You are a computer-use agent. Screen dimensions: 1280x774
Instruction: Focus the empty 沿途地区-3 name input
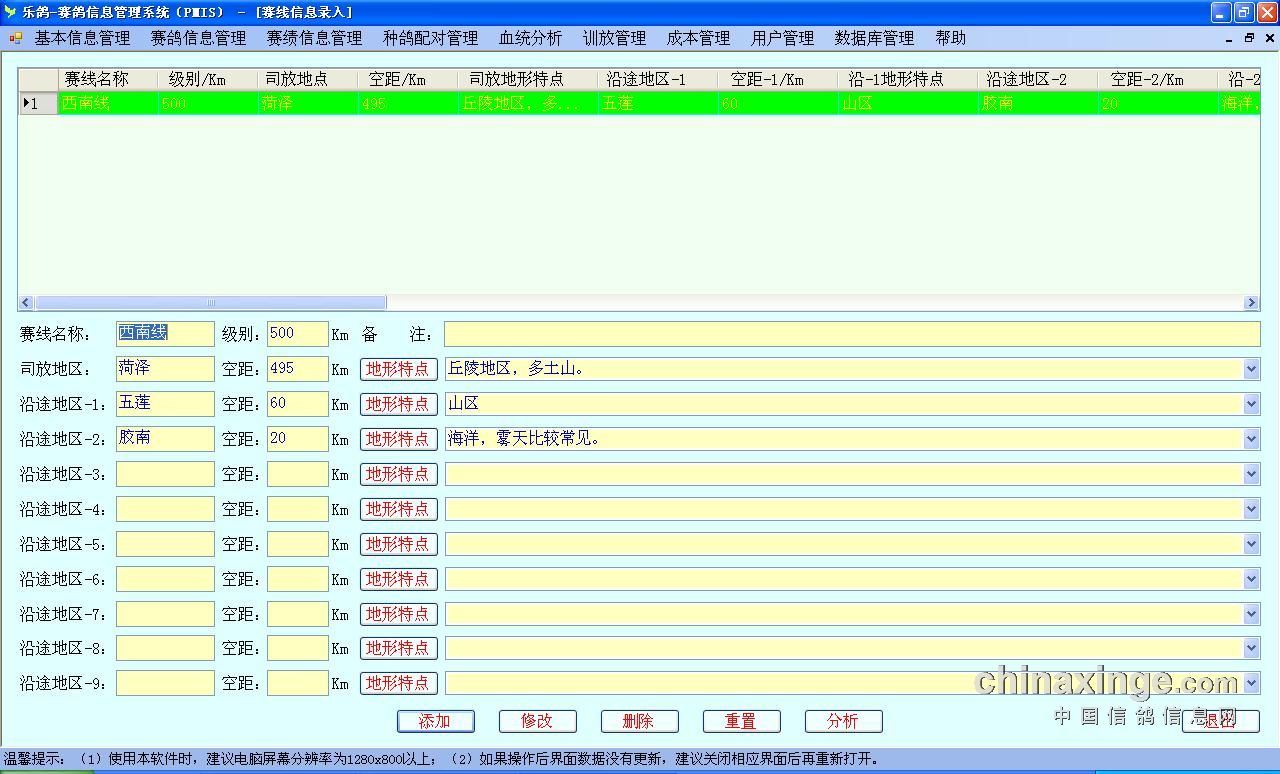pos(165,474)
